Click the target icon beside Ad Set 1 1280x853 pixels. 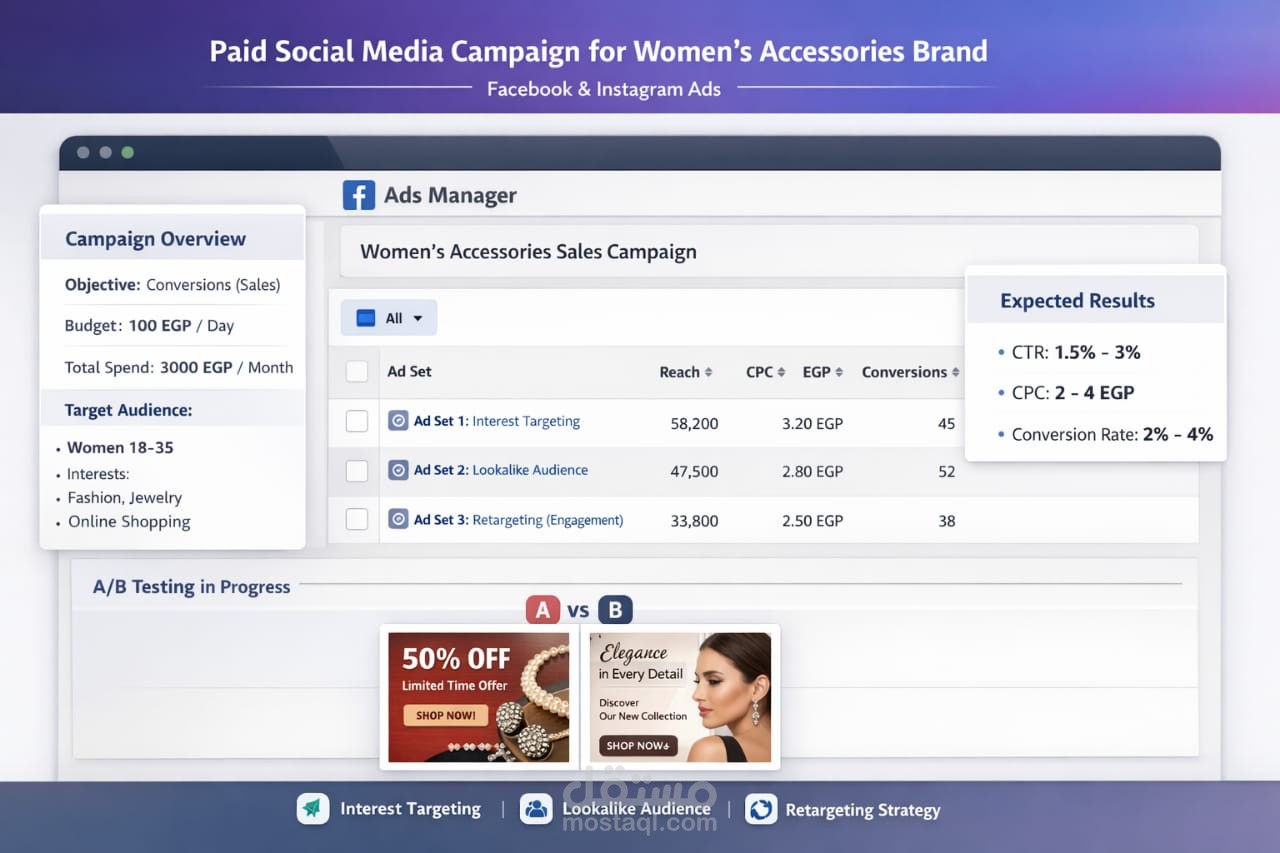coord(397,421)
